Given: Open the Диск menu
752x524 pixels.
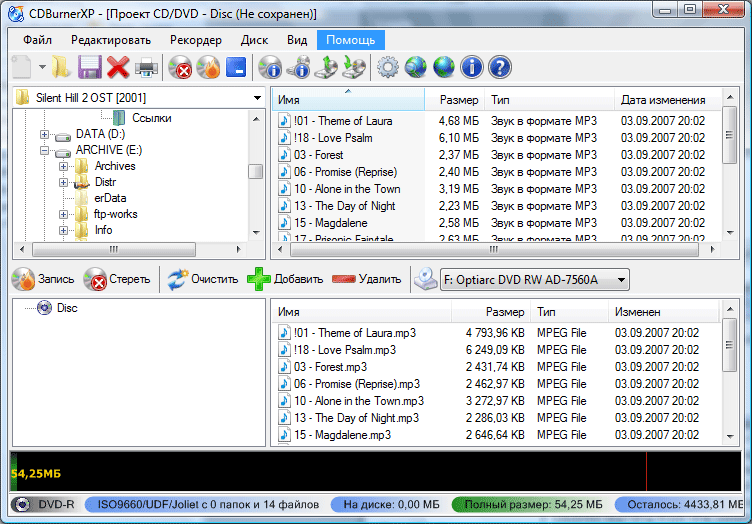Looking at the screenshot, I should tap(254, 40).
